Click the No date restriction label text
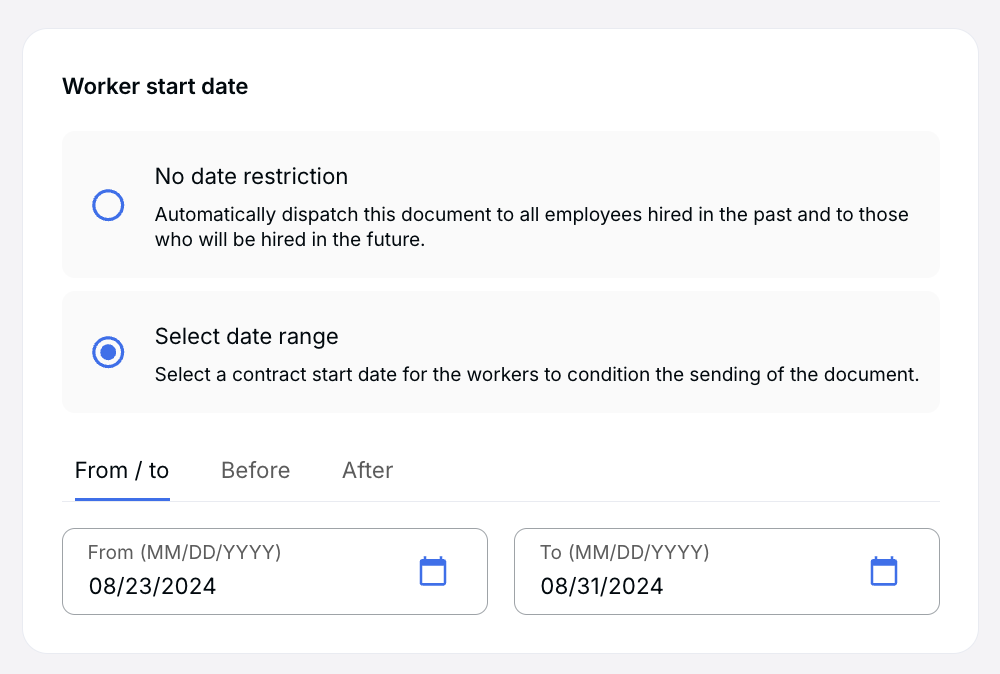The image size is (1000, 674). click(251, 176)
